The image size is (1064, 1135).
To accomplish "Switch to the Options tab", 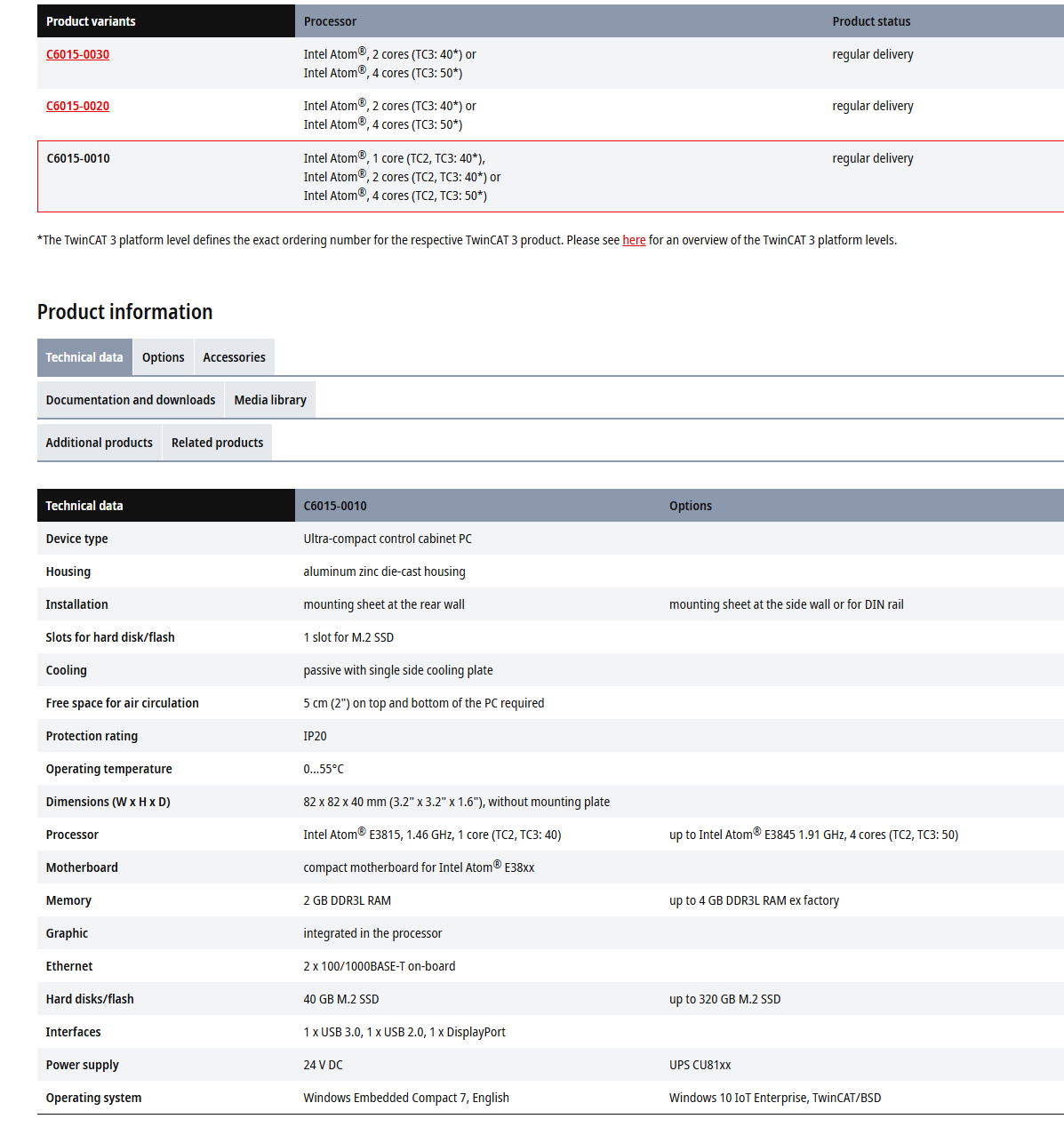I will 164,357.
